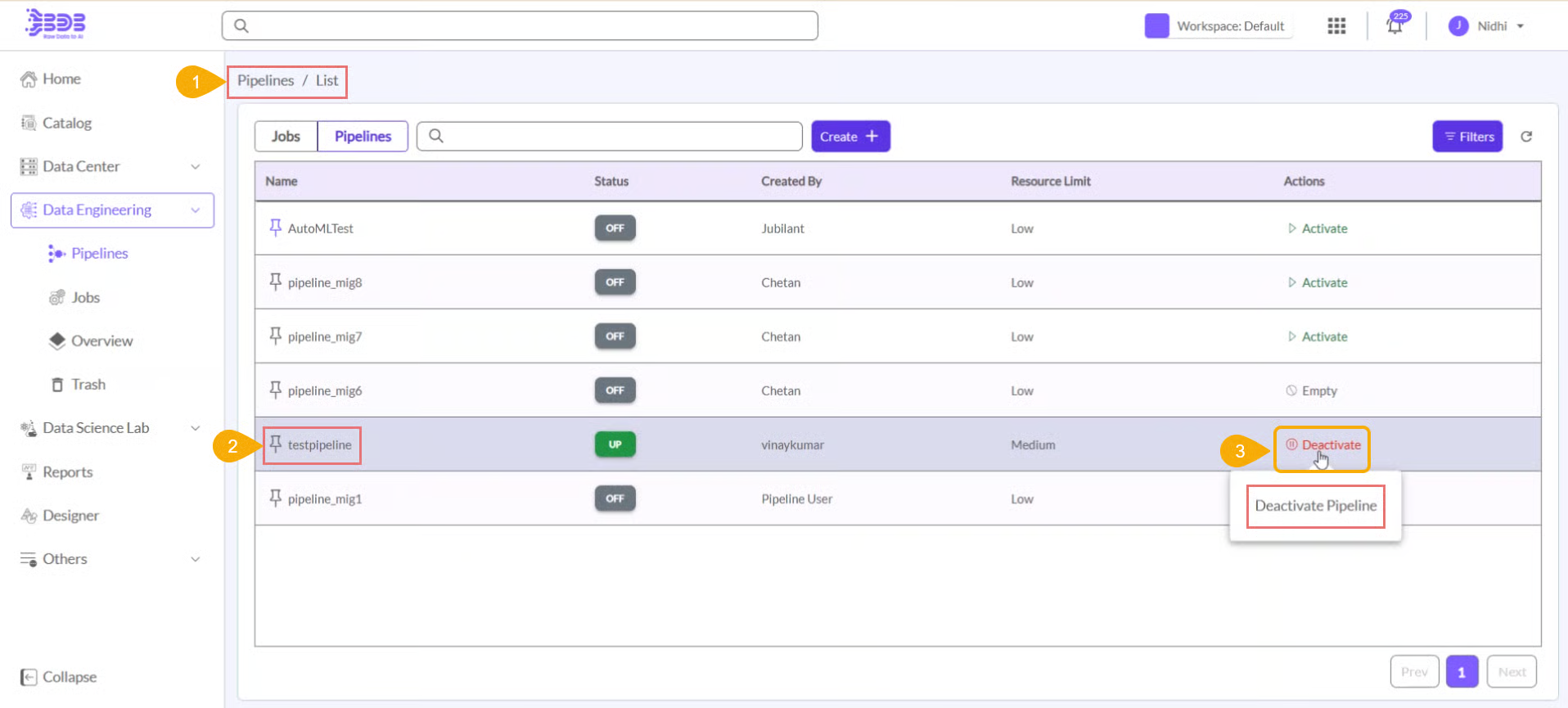Click the BDB logo in header

point(56,24)
